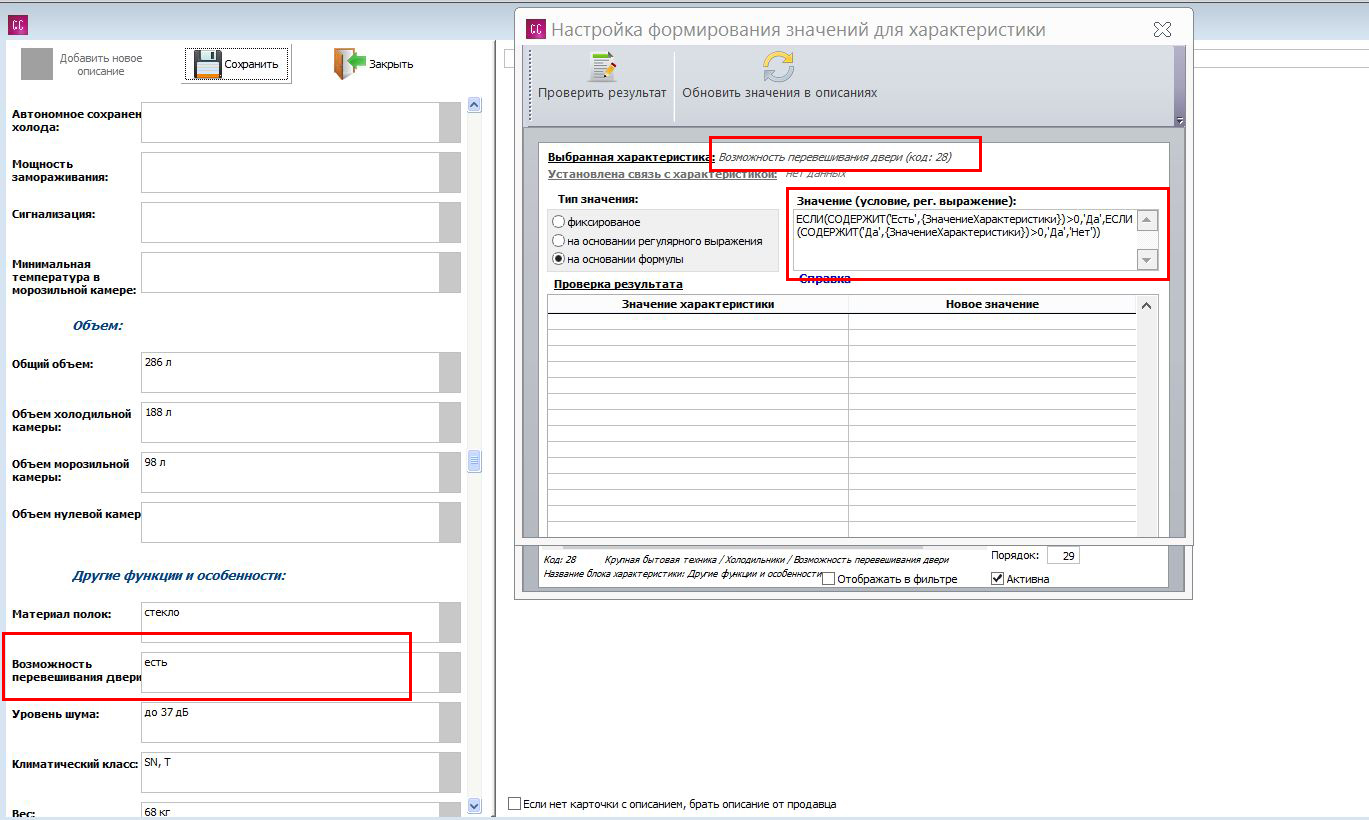The width and height of the screenshot is (1369, 820).
Task: Click formula box scroll down arrow
Action: [x=1148, y=260]
